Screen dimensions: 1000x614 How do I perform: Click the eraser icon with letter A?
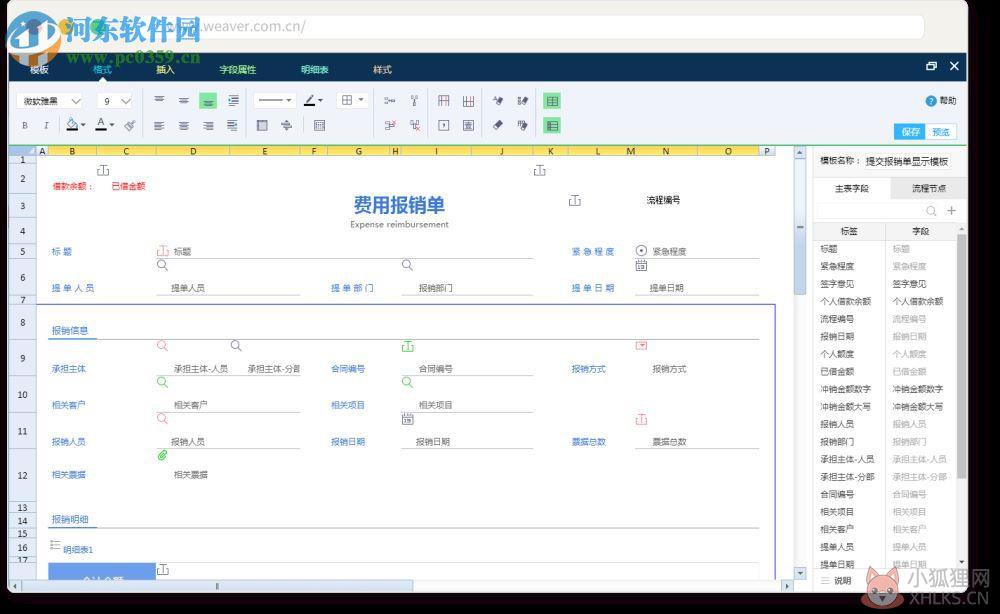tap(498, 101)
